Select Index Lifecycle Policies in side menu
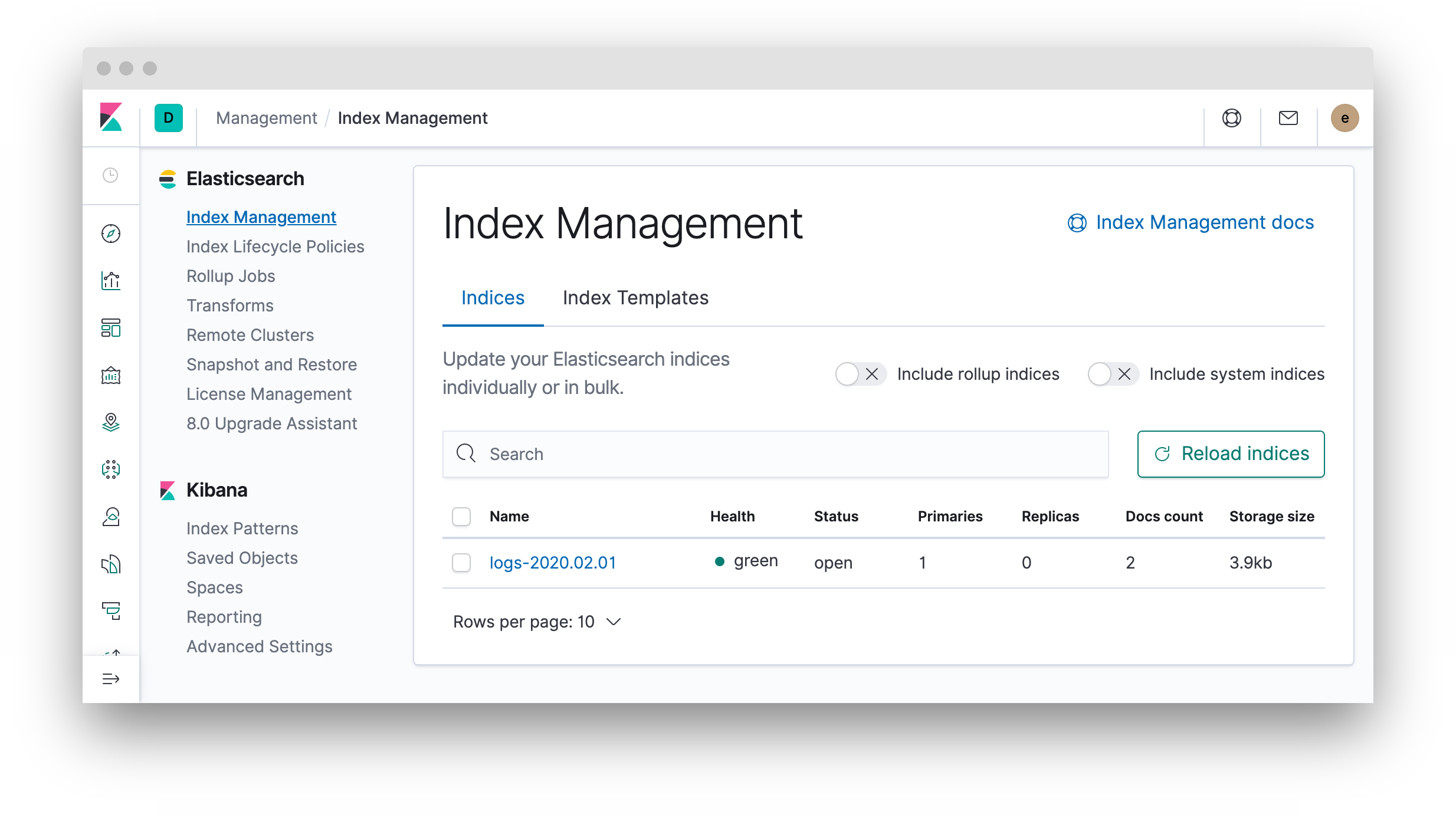 click(275, 247)
